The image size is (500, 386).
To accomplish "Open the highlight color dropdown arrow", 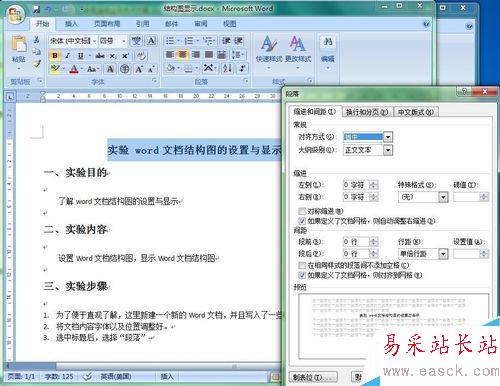I will (x=63, y=69).
